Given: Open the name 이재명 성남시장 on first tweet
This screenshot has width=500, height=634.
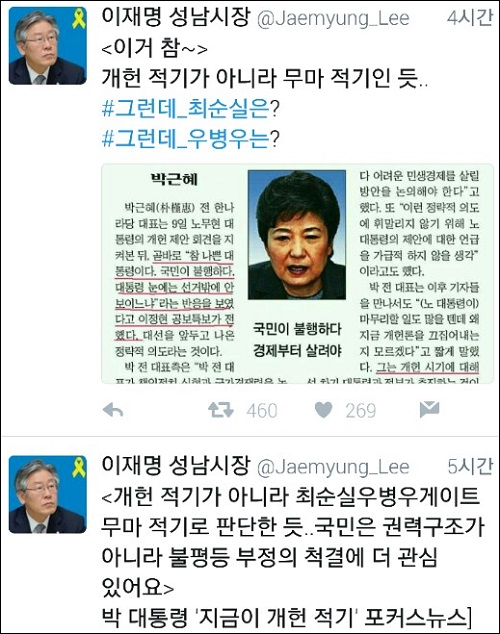Looking at the screenshot, I should [x=175, y=17].
